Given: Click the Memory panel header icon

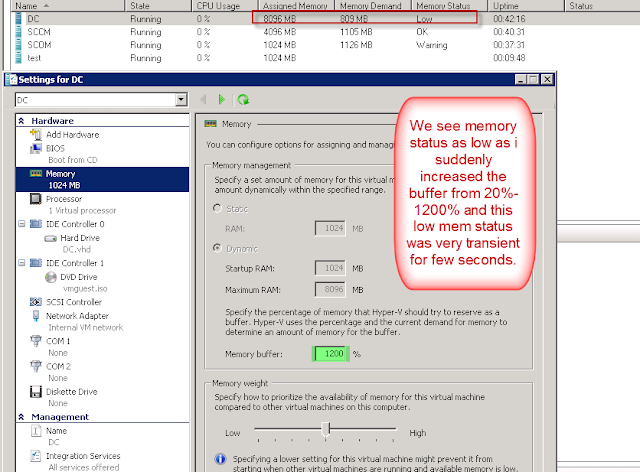Looking at the screenshot, I should [x=211, y=124].
